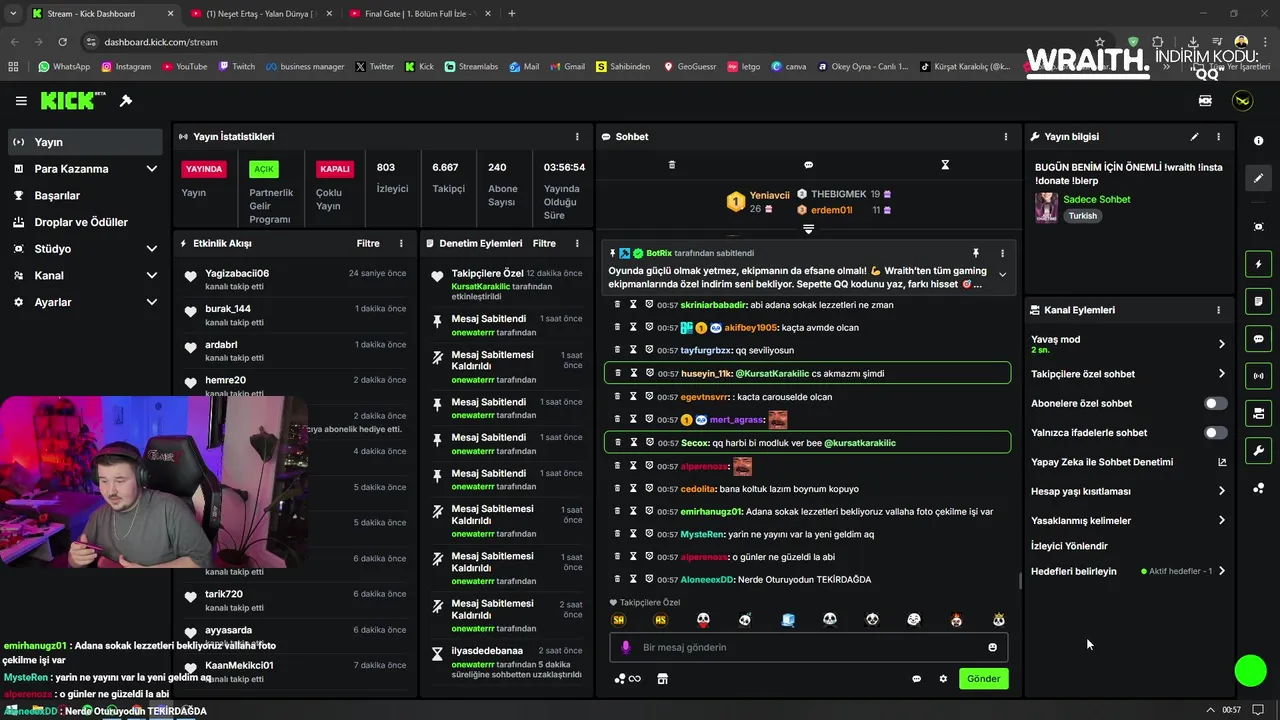The image size is (1280, 720).
Task: Click the chat bubble icon in right sidebar
Action: click(1258, 339)
